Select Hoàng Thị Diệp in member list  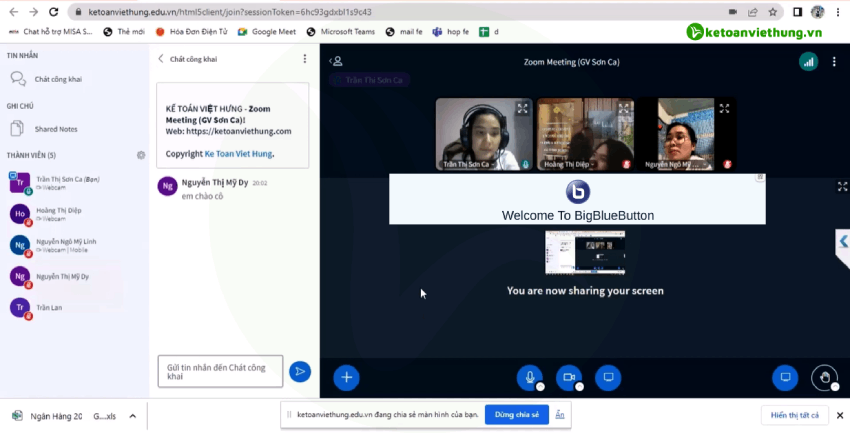coord(58,213)
